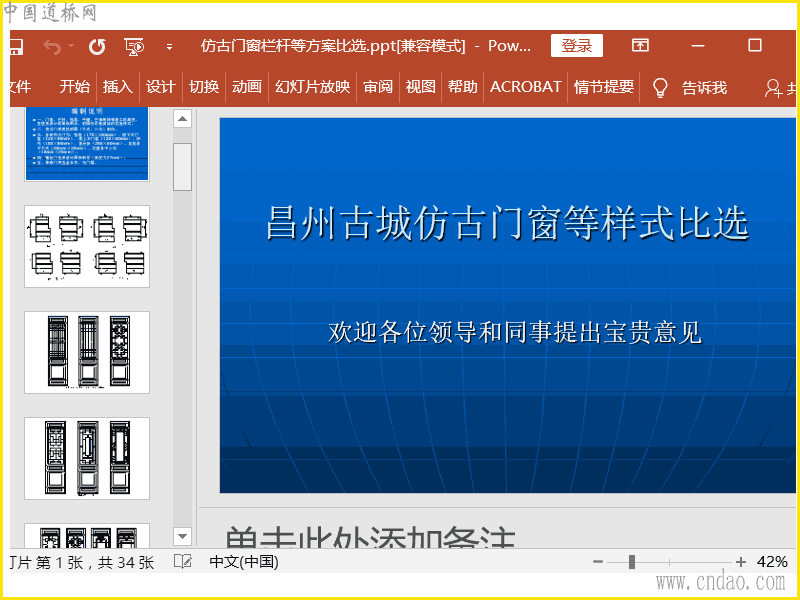The height and width of the screenshot is (600, 800).
Task: Select first thumbnail showing three door panels
Action: click(87, 352)
